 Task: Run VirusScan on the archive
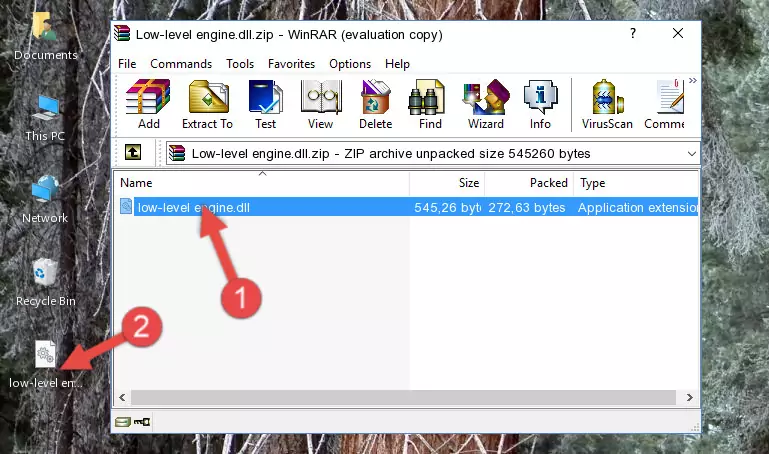point(607,104)
